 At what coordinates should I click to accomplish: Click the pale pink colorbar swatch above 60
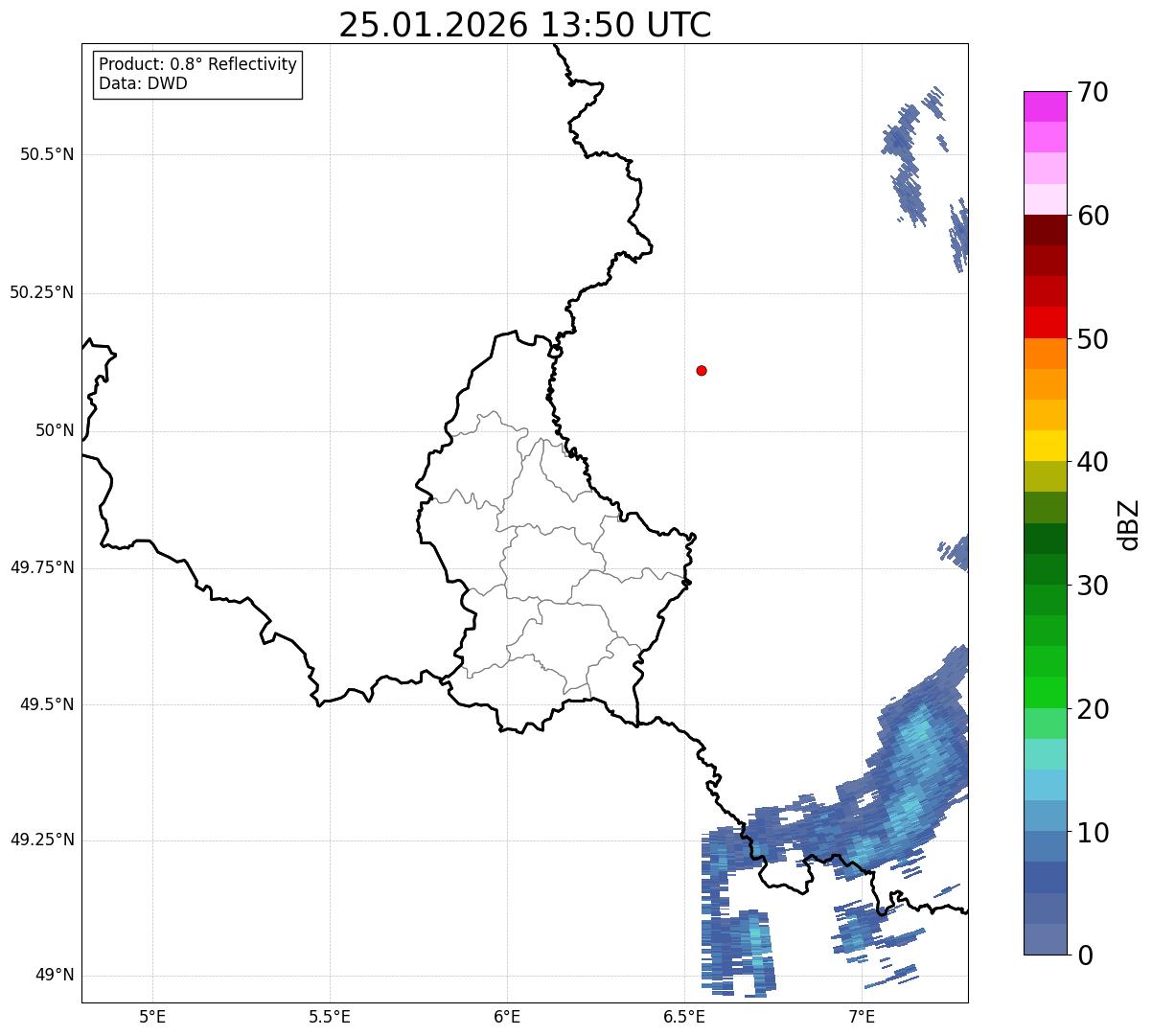click(1046, 199)
